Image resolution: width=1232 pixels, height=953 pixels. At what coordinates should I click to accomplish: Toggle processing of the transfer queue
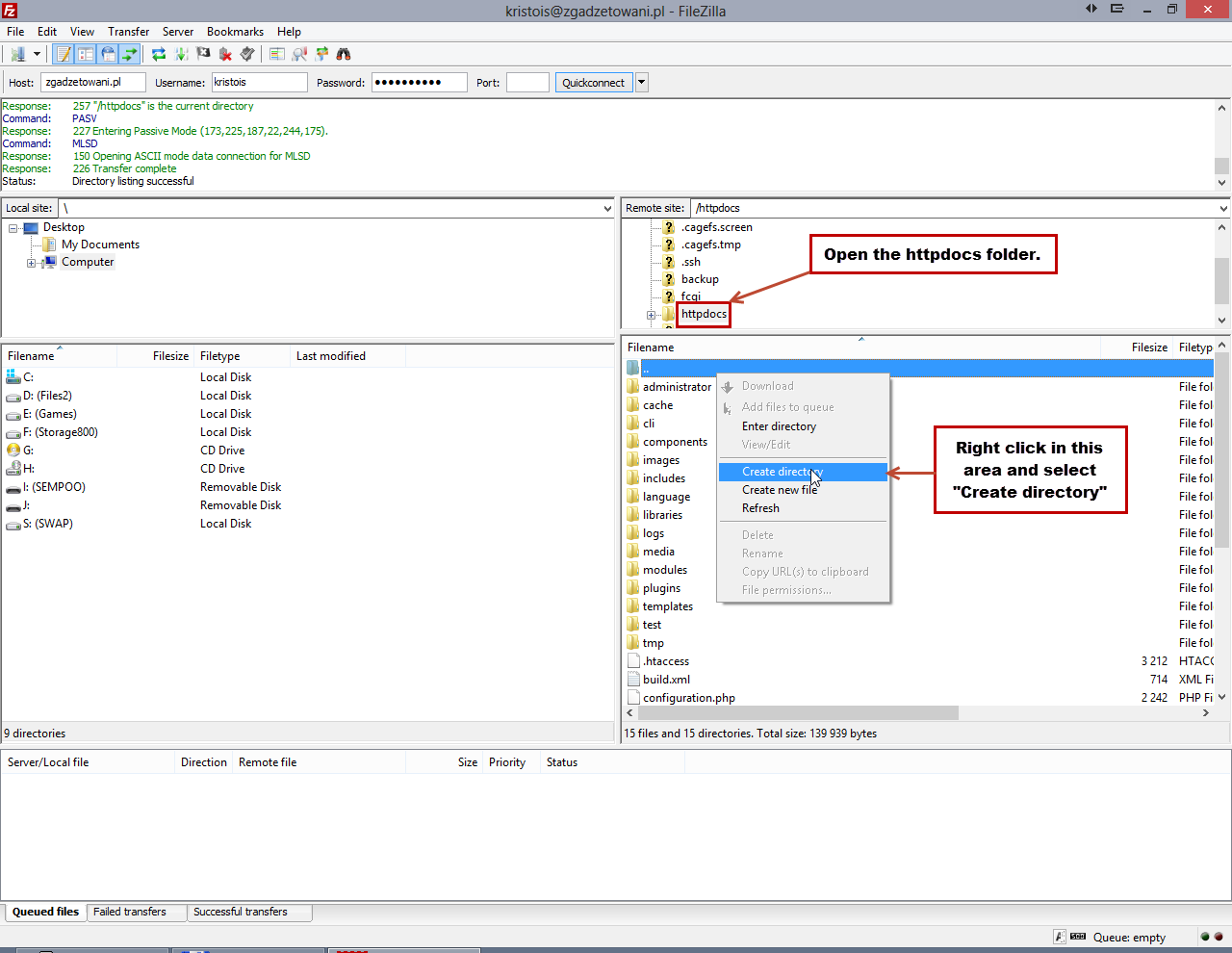pyautogui.click(x=181, y=55)
